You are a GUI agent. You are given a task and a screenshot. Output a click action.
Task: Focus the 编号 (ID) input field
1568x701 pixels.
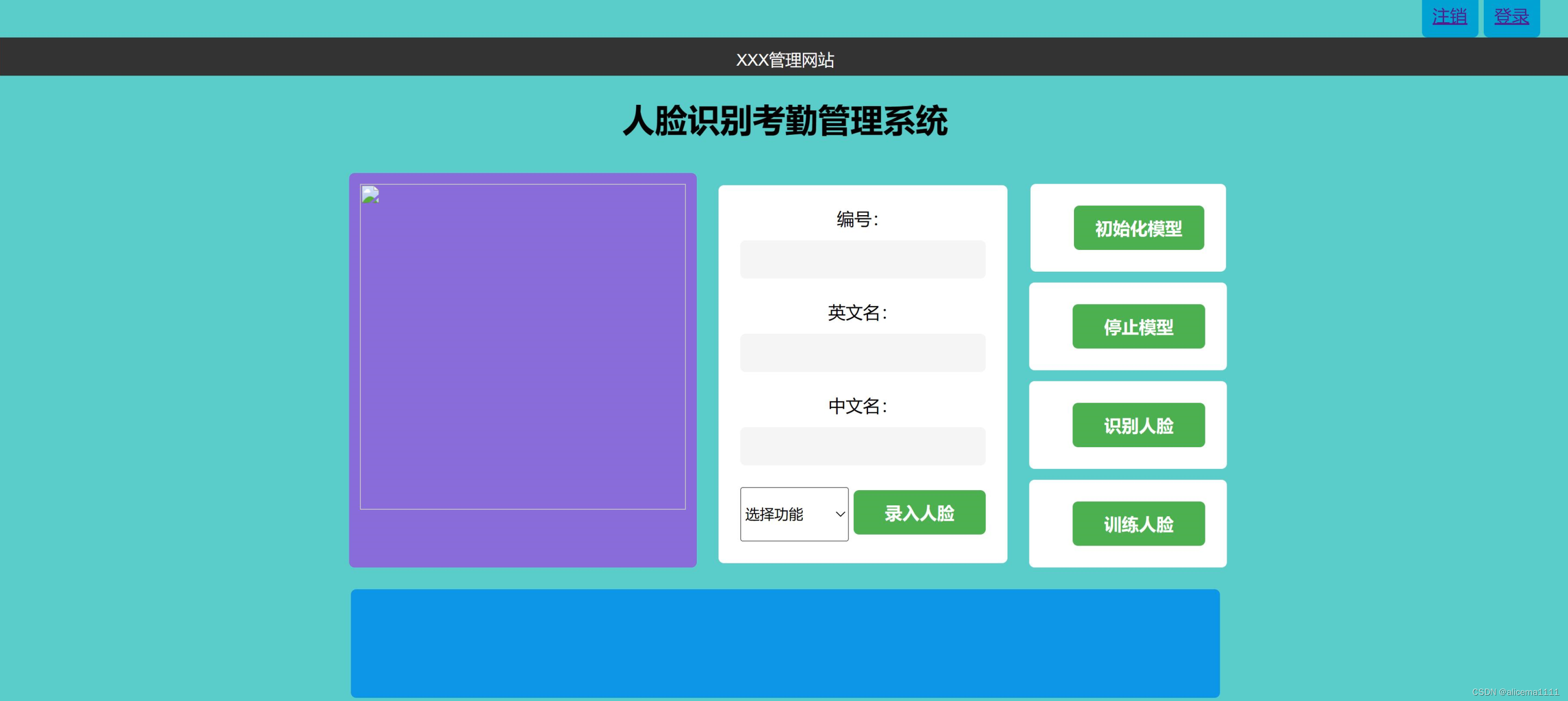[x=862, y=260]
